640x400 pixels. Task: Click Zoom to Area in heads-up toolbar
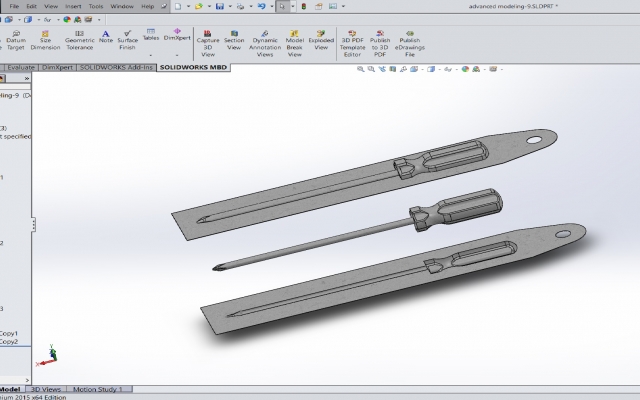371,69
